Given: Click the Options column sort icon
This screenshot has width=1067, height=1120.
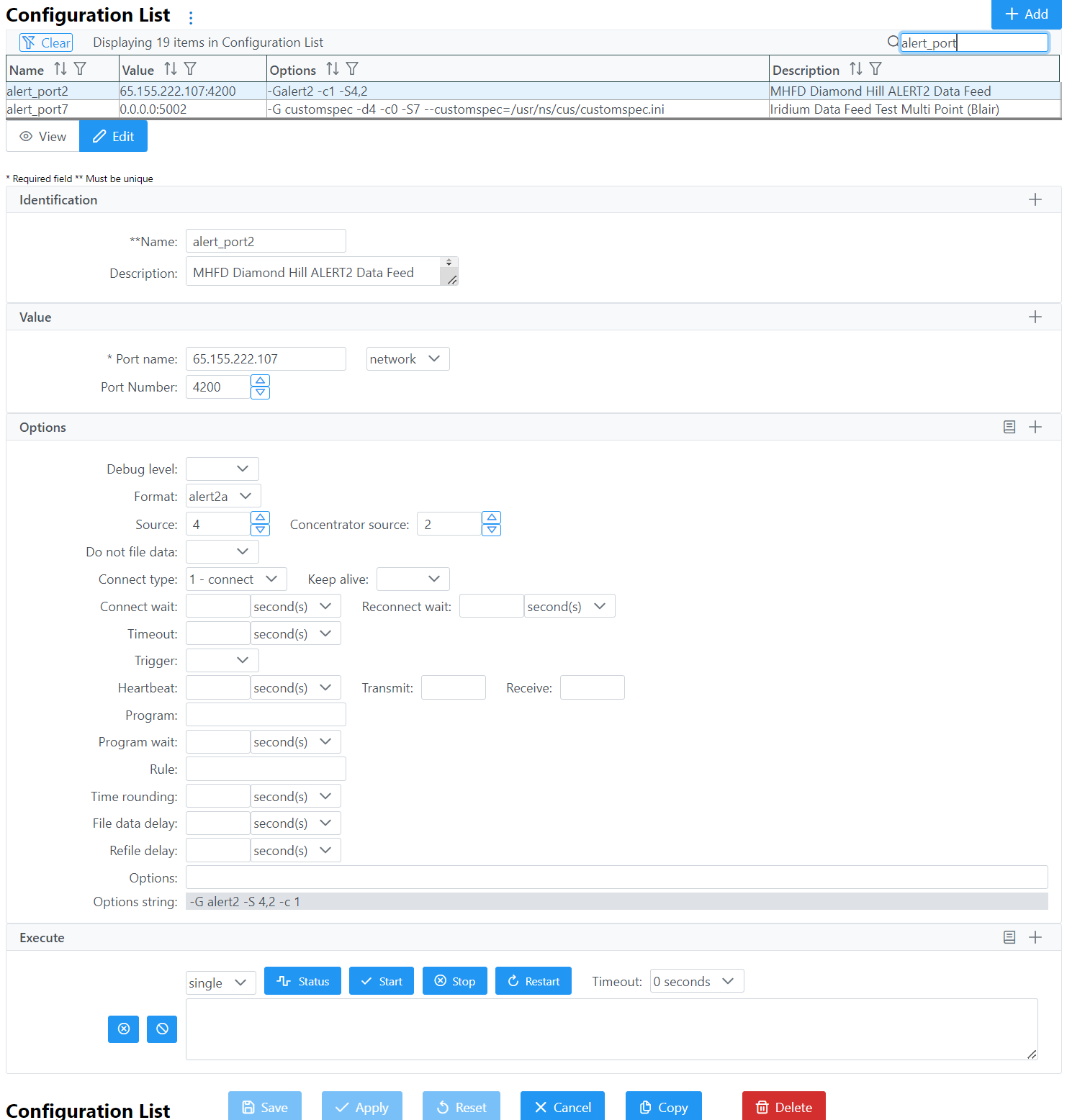Looking at the screenshot, I should click(332, 69).
